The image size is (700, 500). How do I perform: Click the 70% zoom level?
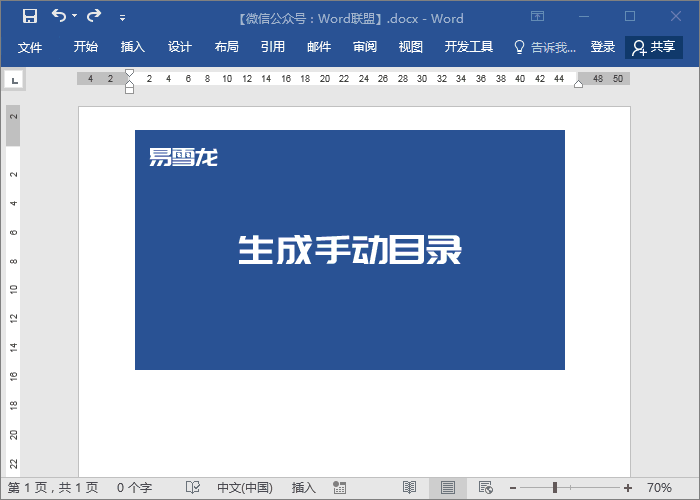tap(659, 488)
